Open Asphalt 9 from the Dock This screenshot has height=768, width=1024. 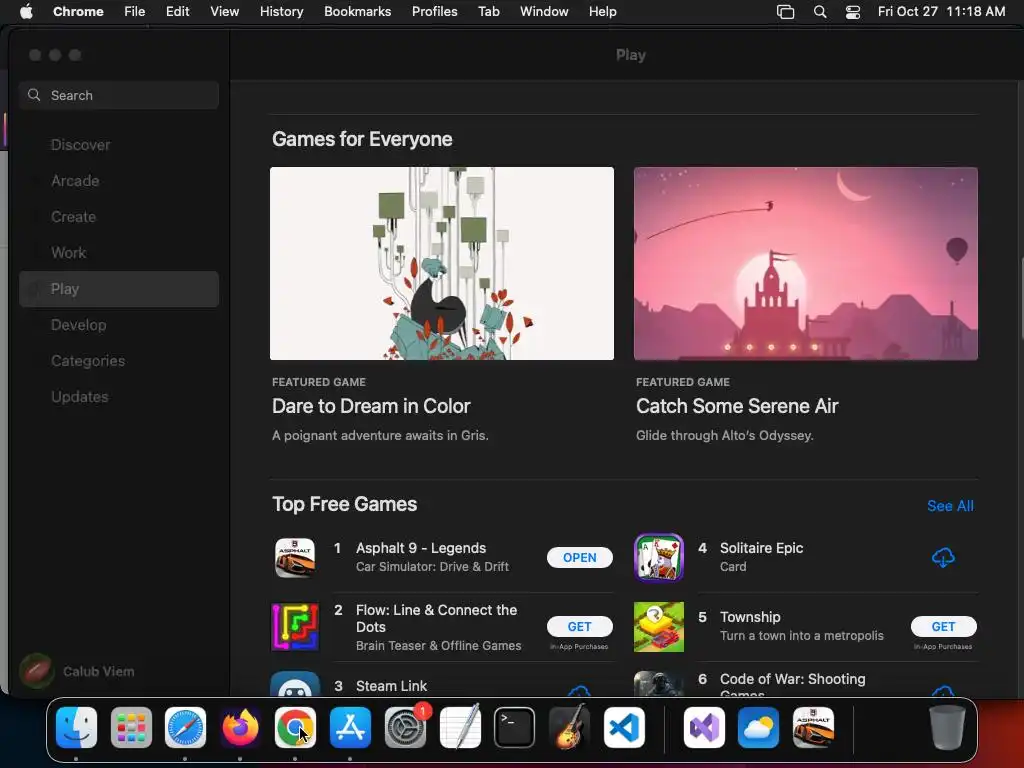point(814,728)
